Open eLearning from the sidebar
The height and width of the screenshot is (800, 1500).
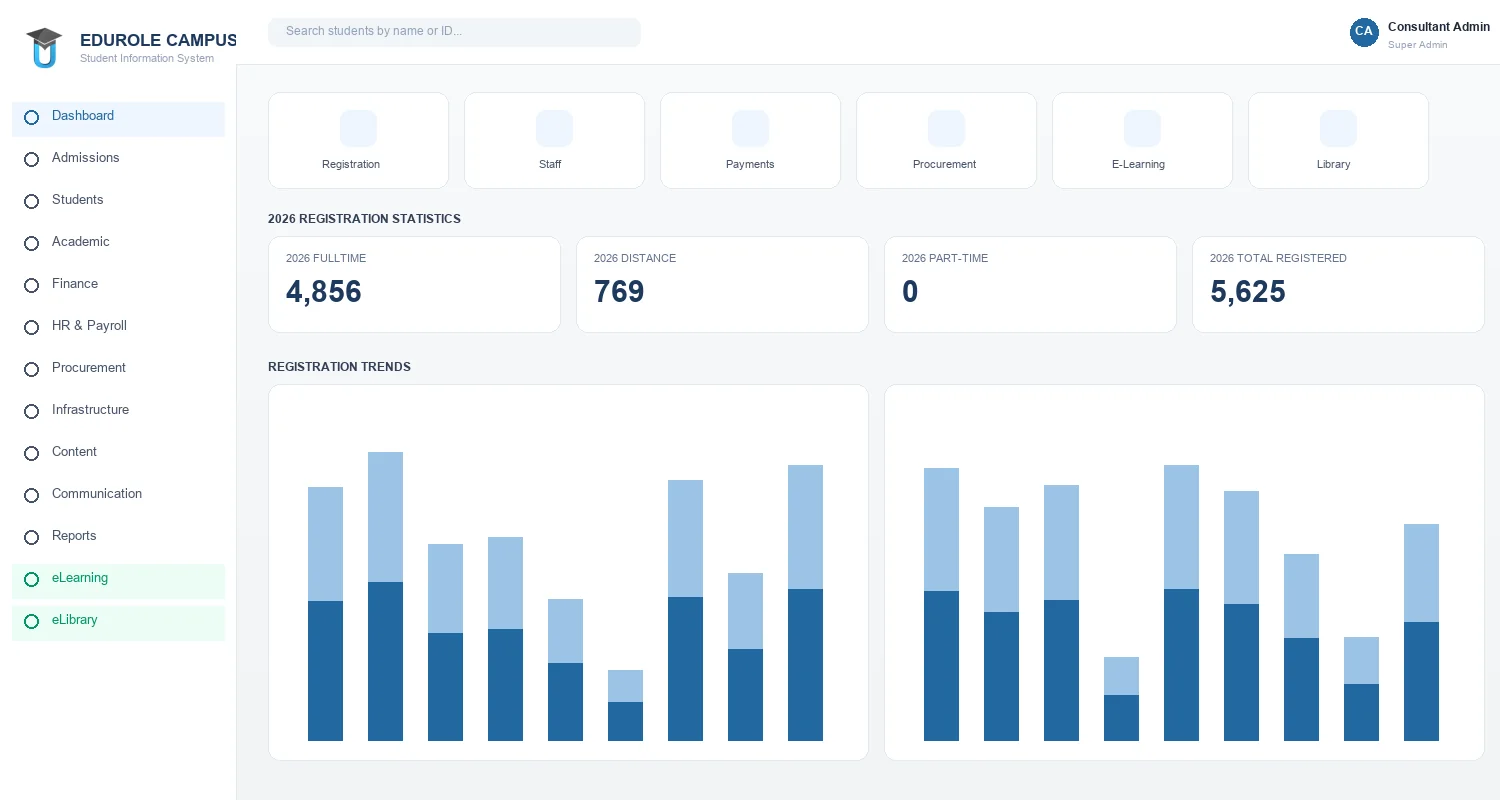pyautogui.click(x=118, y=580)
